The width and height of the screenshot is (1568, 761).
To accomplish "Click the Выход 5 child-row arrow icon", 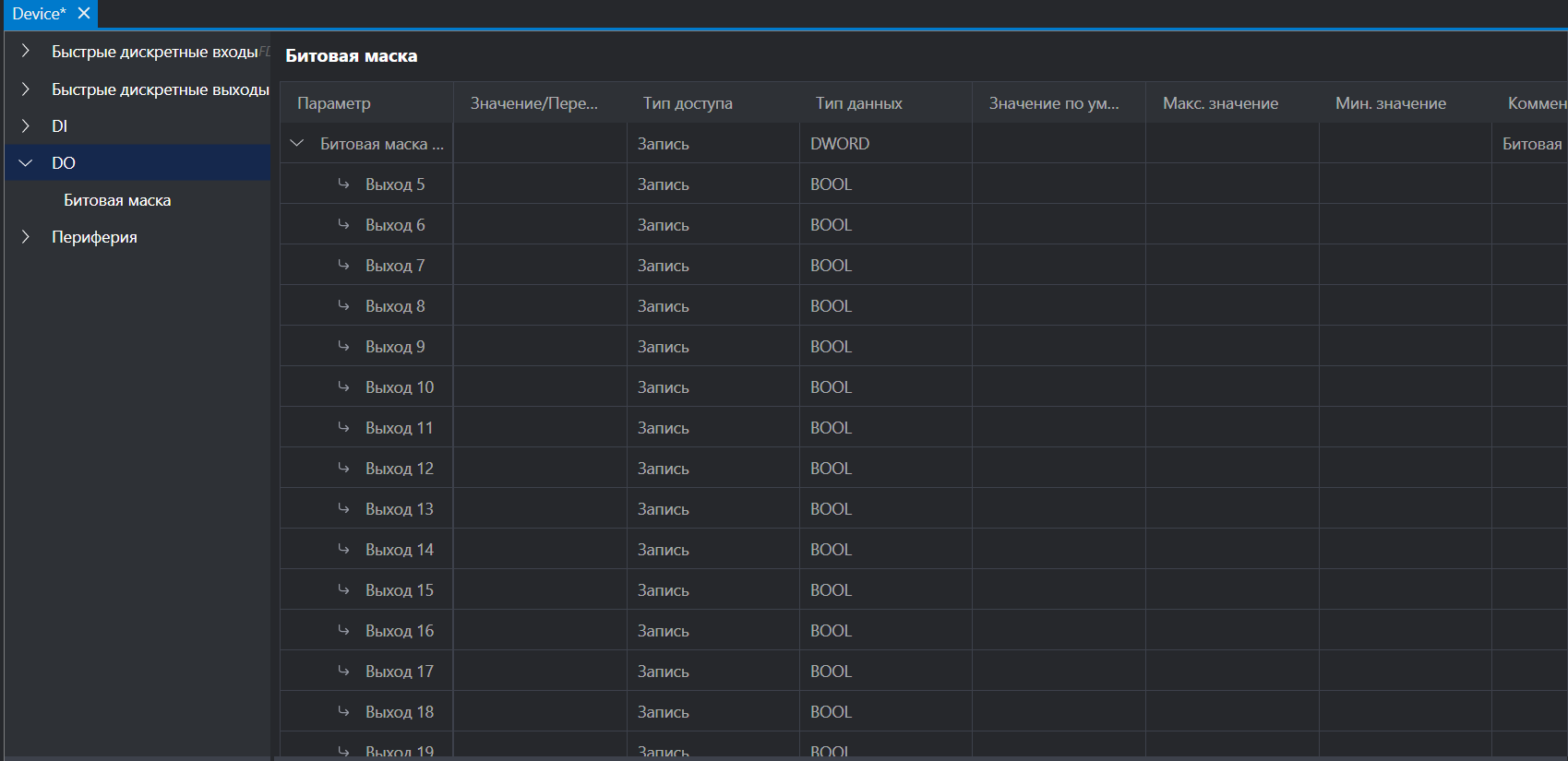I will tap(343, 184).
